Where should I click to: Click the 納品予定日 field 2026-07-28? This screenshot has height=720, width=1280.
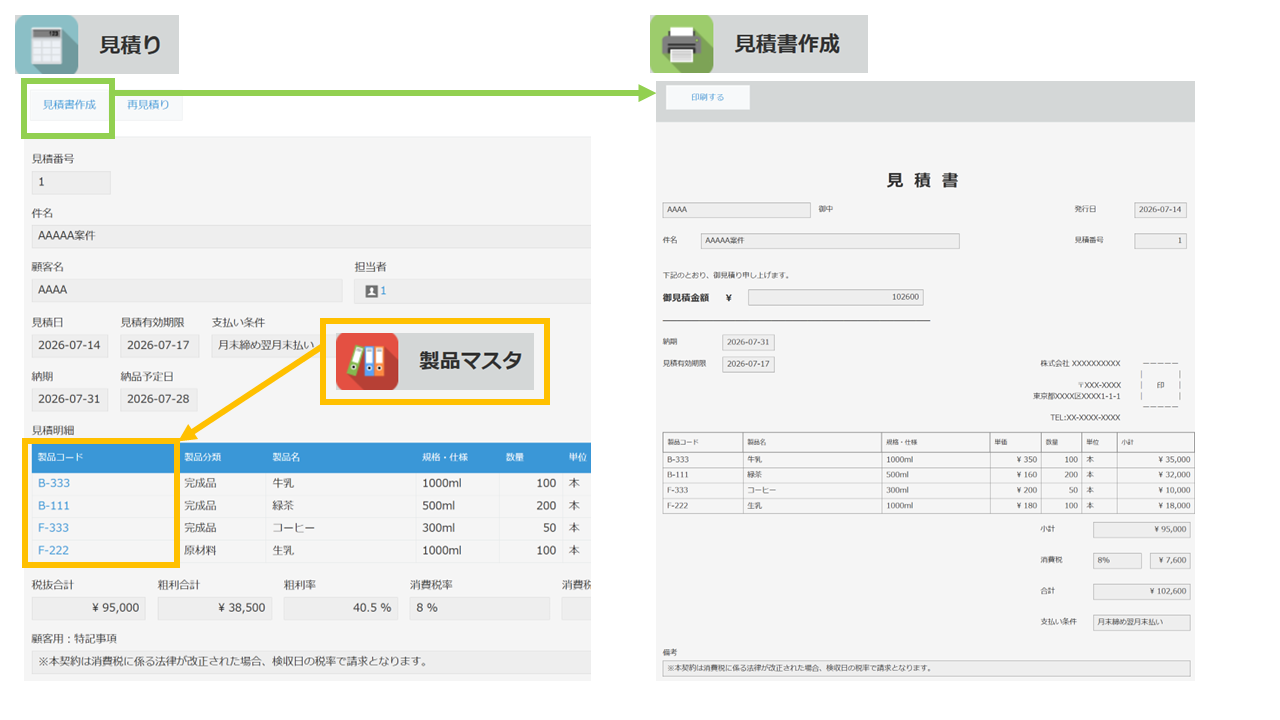coord(159,399)
